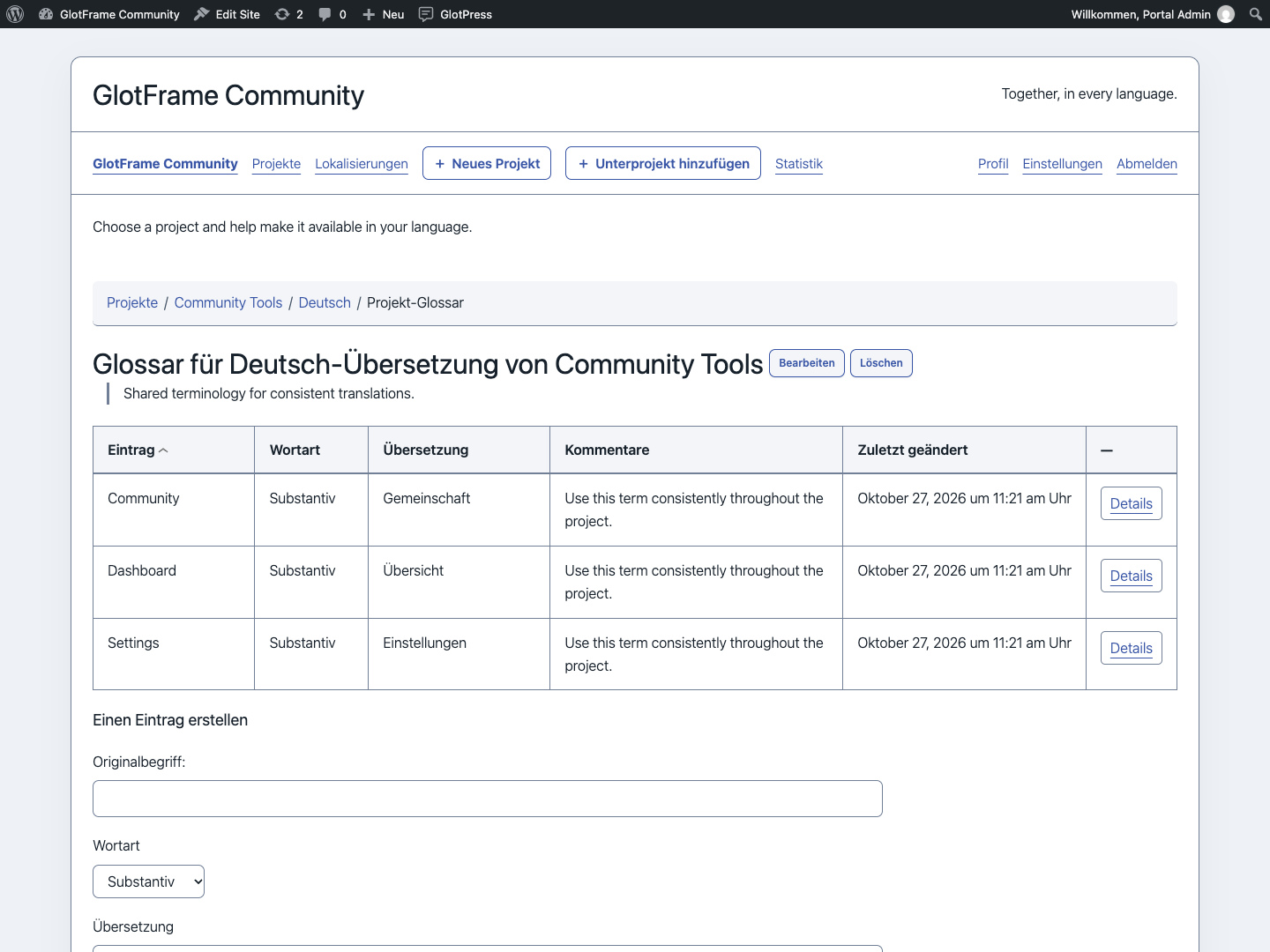The width and height of the screenshot is (1270, 952).
Task: Click the GlotPress translation icon
Action: [x=426, y=14]
